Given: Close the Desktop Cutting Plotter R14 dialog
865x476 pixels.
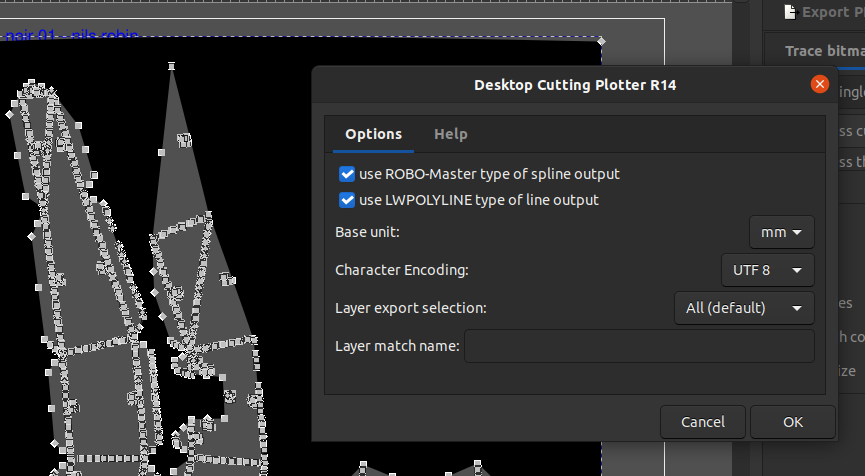Looking at the screenshot, I should pyautogui.click(x=819, y=84).
